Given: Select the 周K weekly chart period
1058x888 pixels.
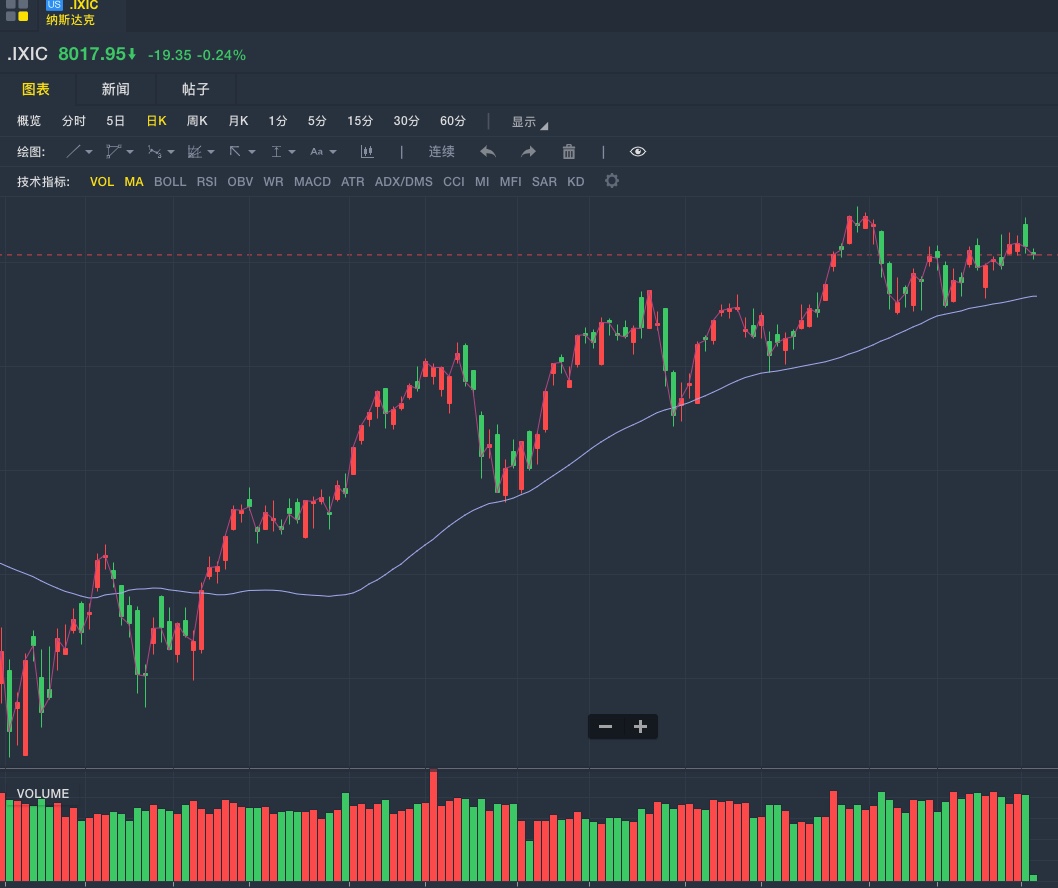Looking at the screenshot, I should [x=197, y=121].
